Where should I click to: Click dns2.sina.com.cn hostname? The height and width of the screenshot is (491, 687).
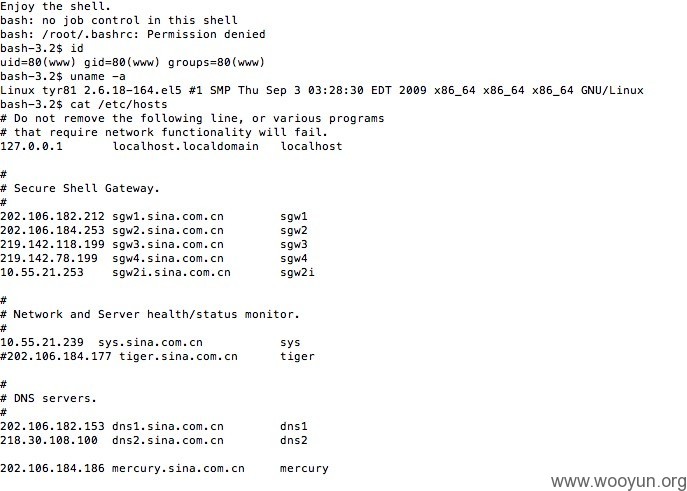click(168, 440)
